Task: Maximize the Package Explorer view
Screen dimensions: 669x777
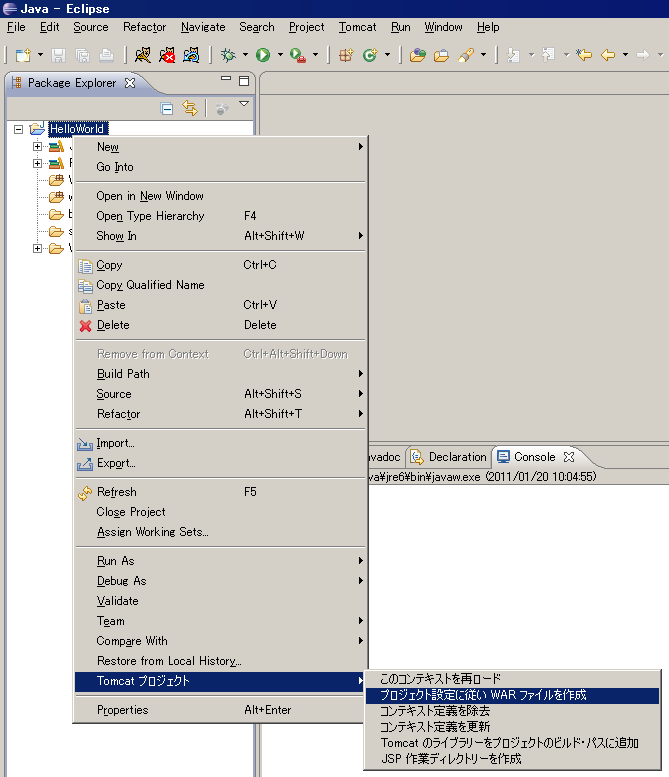Action: click(244, 81)
